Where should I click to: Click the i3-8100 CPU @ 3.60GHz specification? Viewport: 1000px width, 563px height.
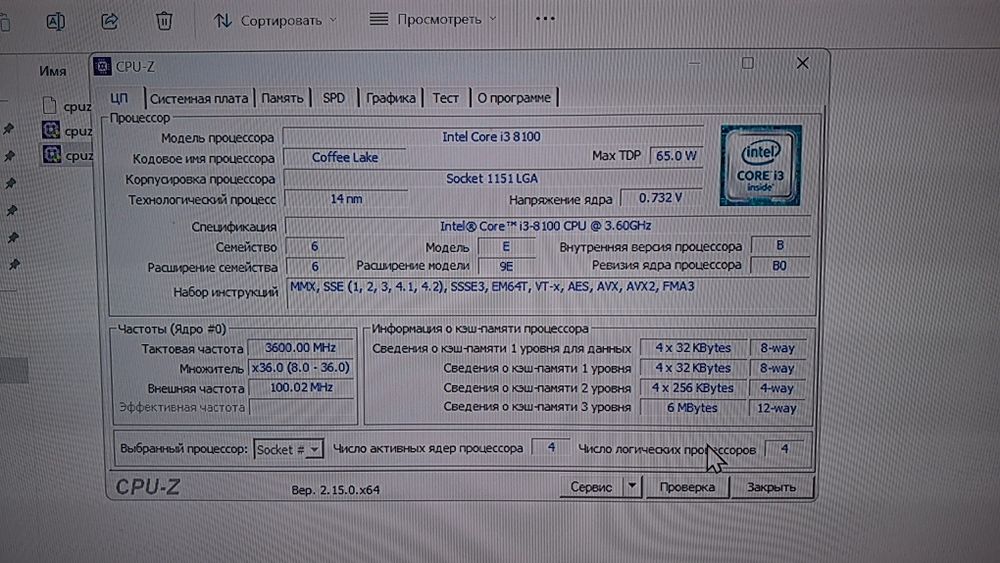(x=546, y=226)
